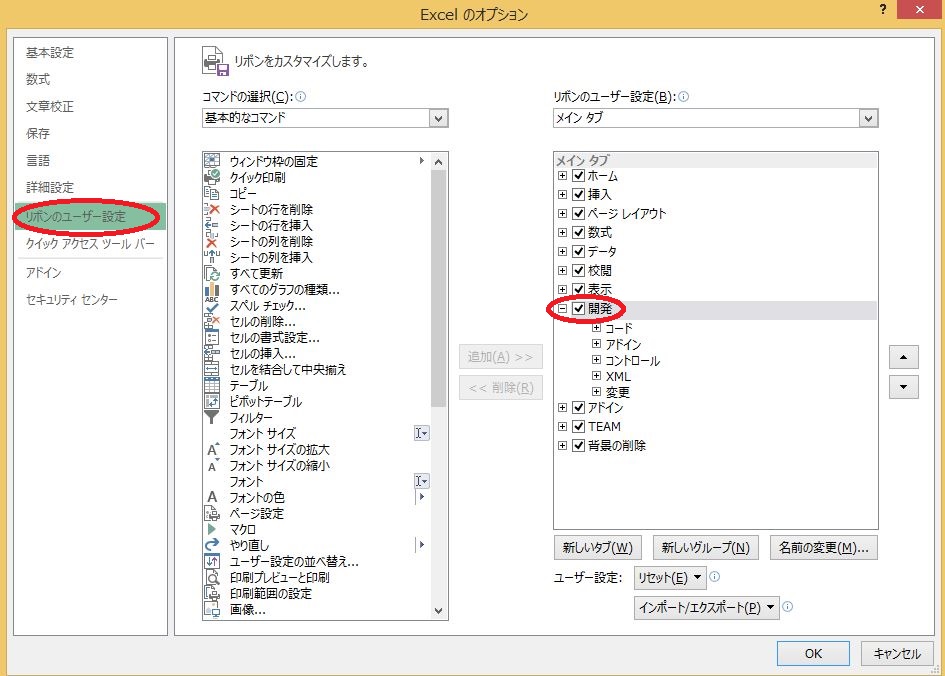Click the フォント サイズの縮小 icon
The image size is (945, 676).
point(212,465)
